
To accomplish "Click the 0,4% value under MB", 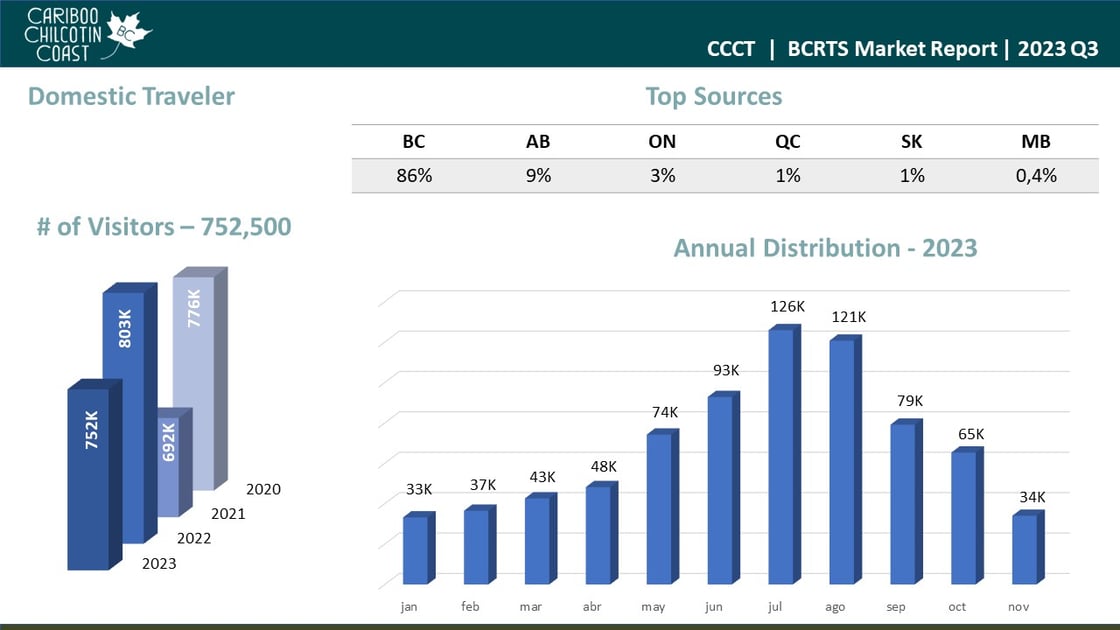I will [1035, 175].
